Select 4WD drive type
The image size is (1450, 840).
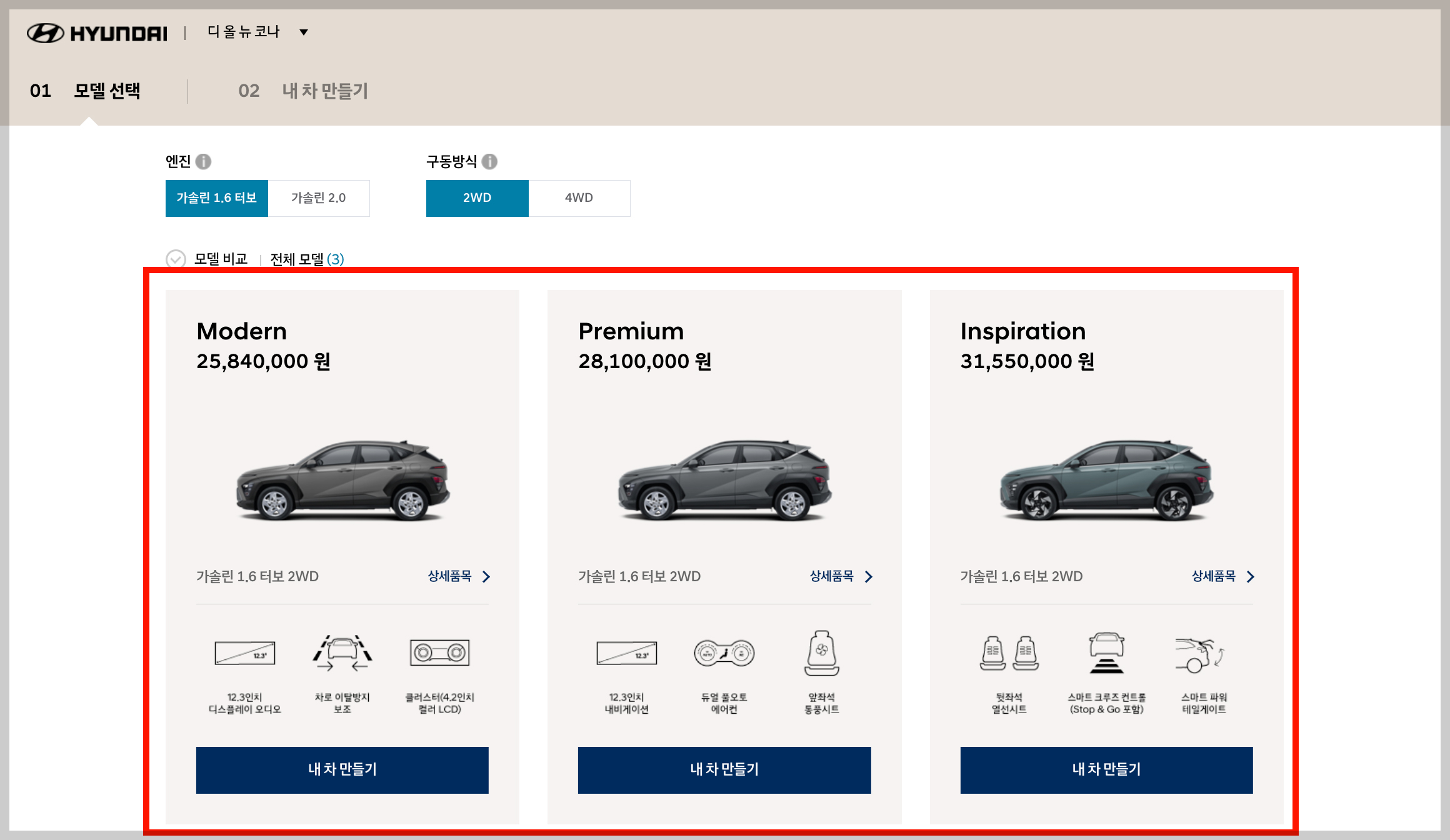(x=579, y=198)
